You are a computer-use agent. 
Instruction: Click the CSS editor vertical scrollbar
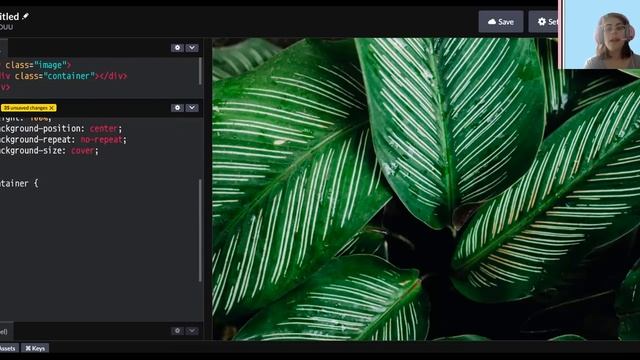(x=200, y=230)
